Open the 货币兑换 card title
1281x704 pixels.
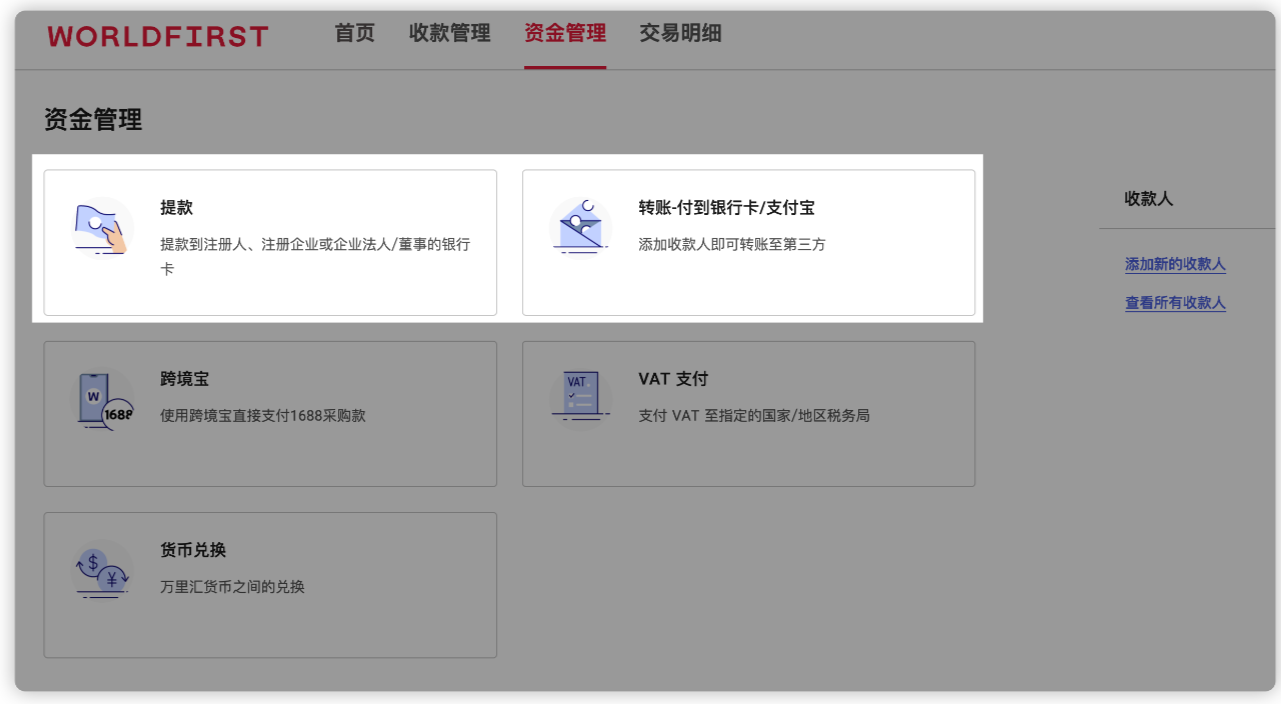click(193, 551)
